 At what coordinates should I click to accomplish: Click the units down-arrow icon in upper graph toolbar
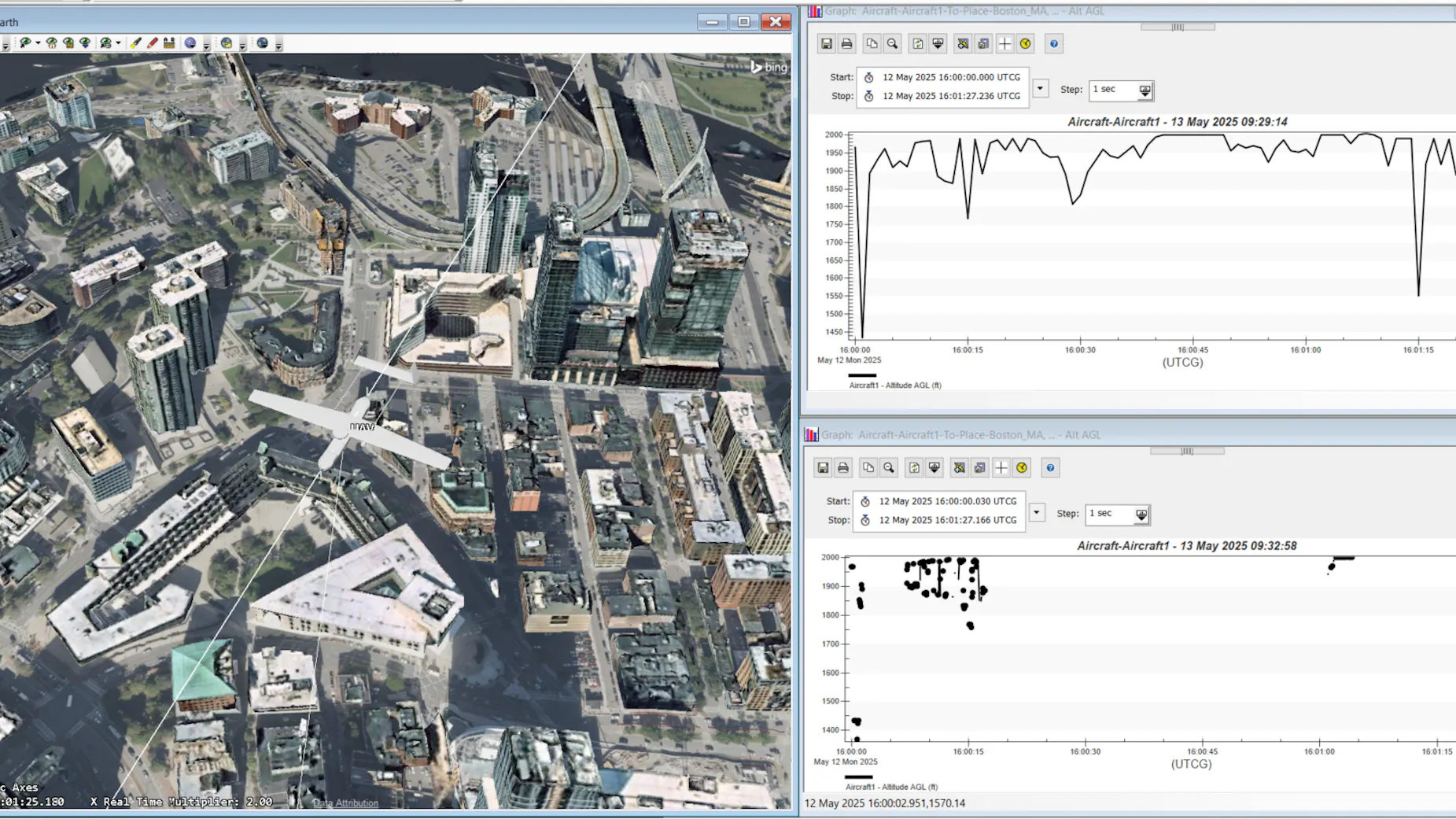click(938, 44)
